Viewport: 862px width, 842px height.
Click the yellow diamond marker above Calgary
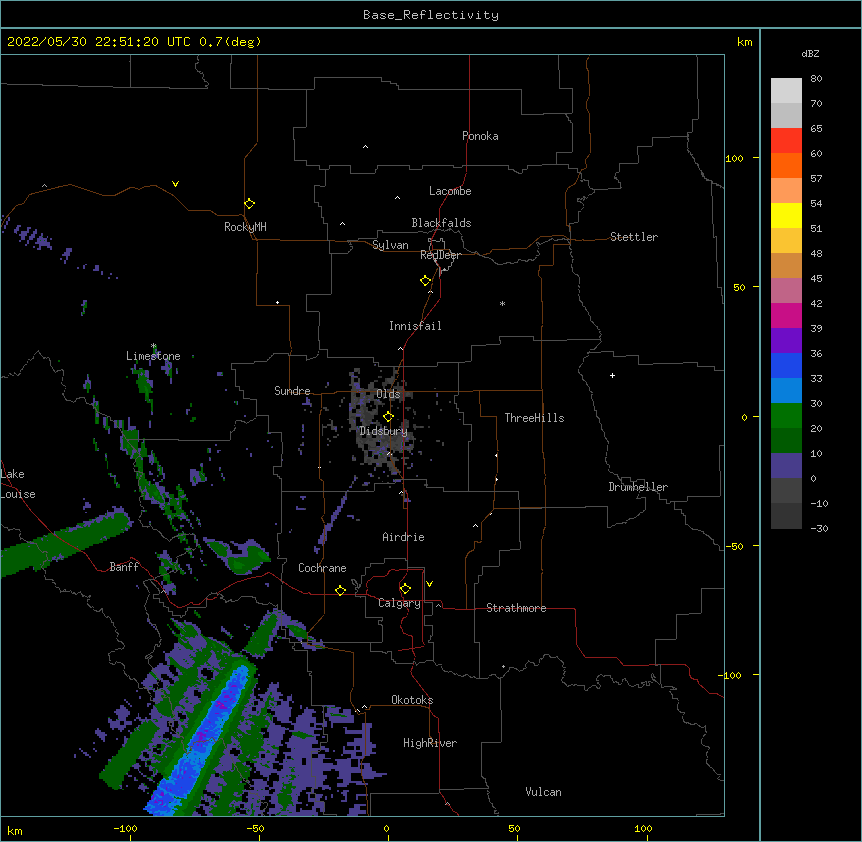[x=405, y=589]
